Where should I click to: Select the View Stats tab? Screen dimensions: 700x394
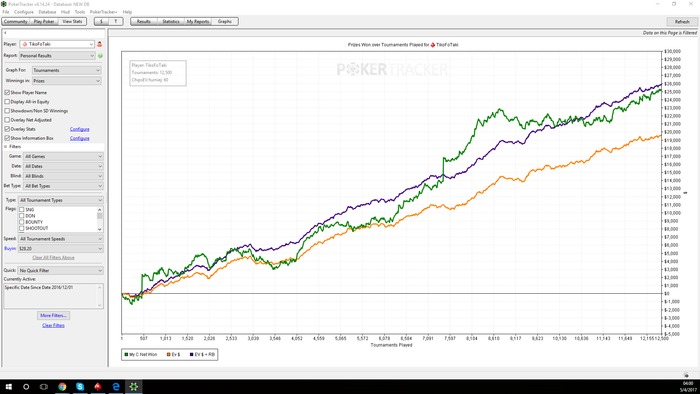tap(72, 21)
